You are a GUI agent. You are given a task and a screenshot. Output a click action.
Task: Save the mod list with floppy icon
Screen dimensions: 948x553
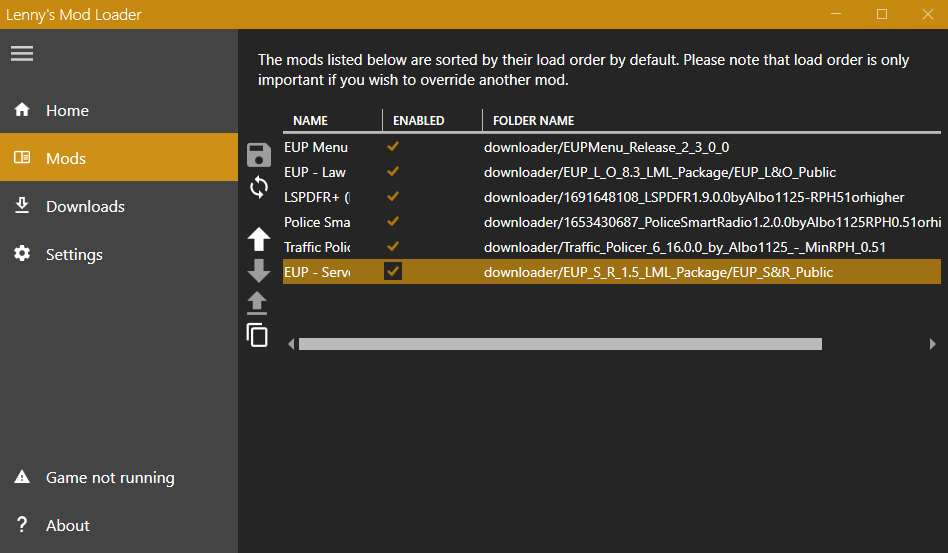(259, 155)
